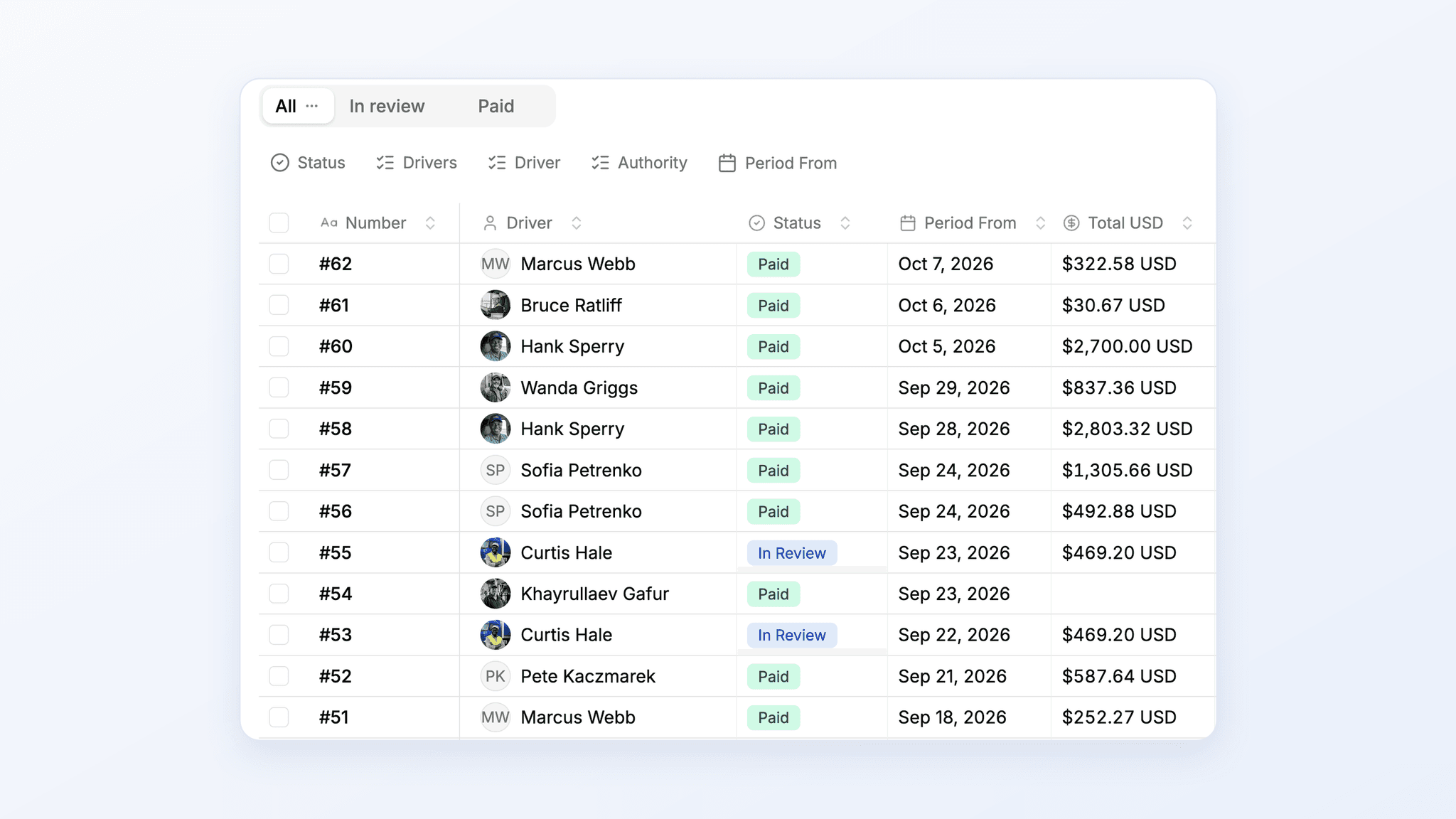Toggle the select-all checkbox in table header

click(279, 223)
